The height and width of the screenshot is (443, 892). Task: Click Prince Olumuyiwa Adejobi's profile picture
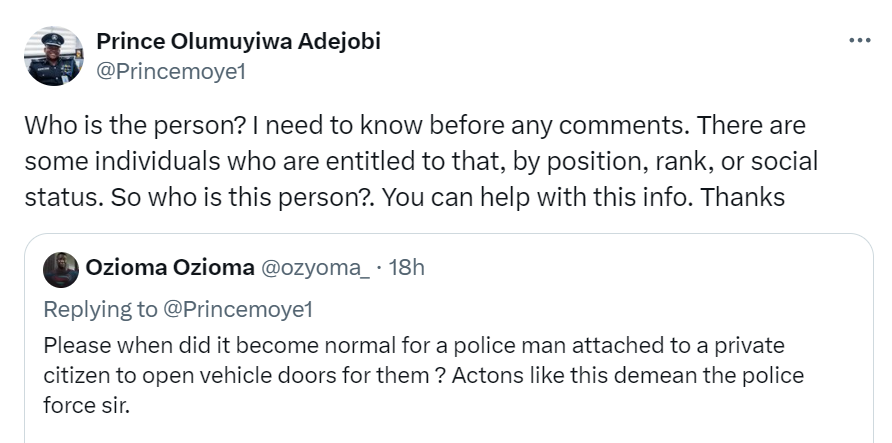coord(54,56)
